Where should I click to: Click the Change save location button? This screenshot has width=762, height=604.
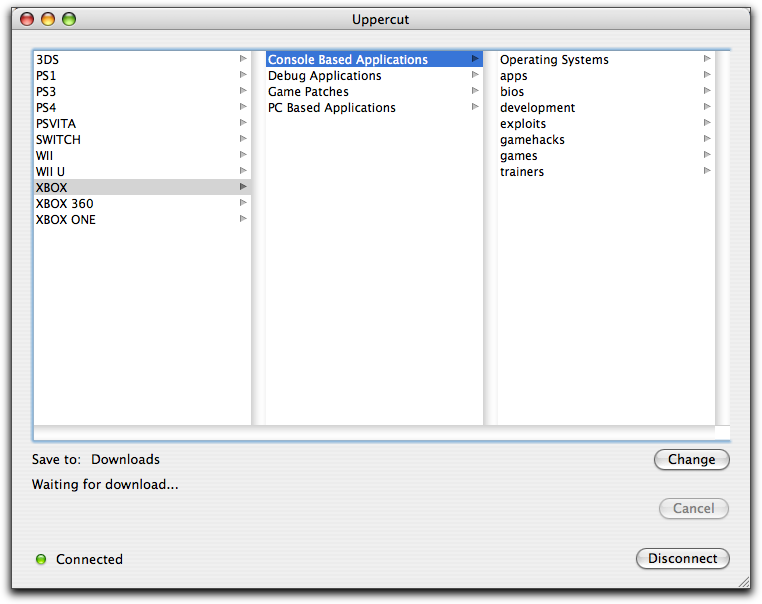(692, 460)
